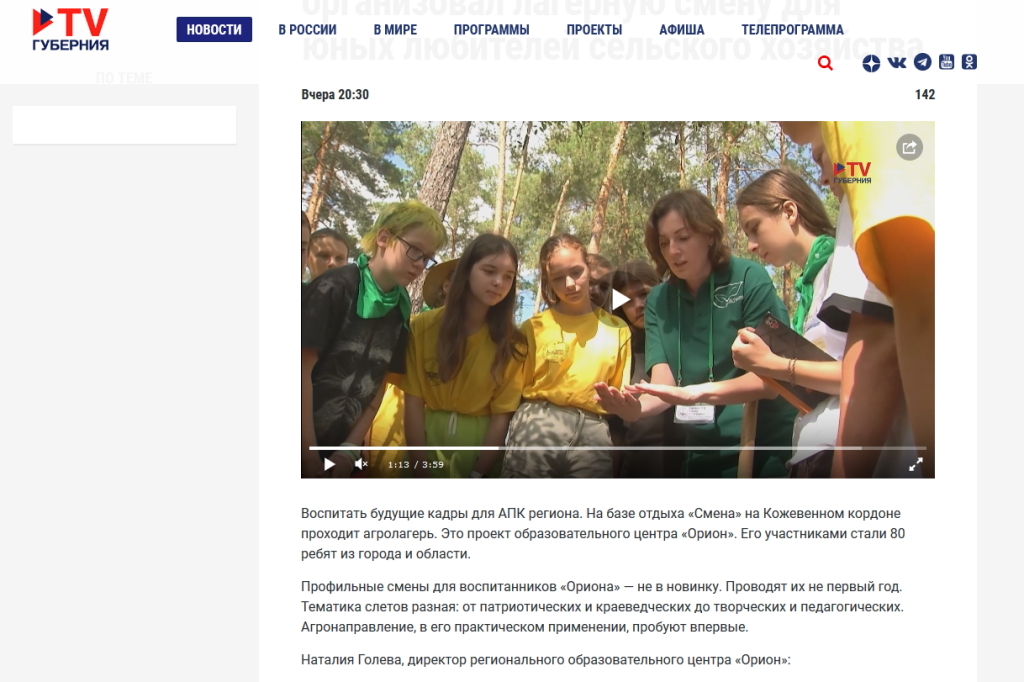Go to the Программы menu item
The height and width of the screenshot is (682, 1024).
491,29
